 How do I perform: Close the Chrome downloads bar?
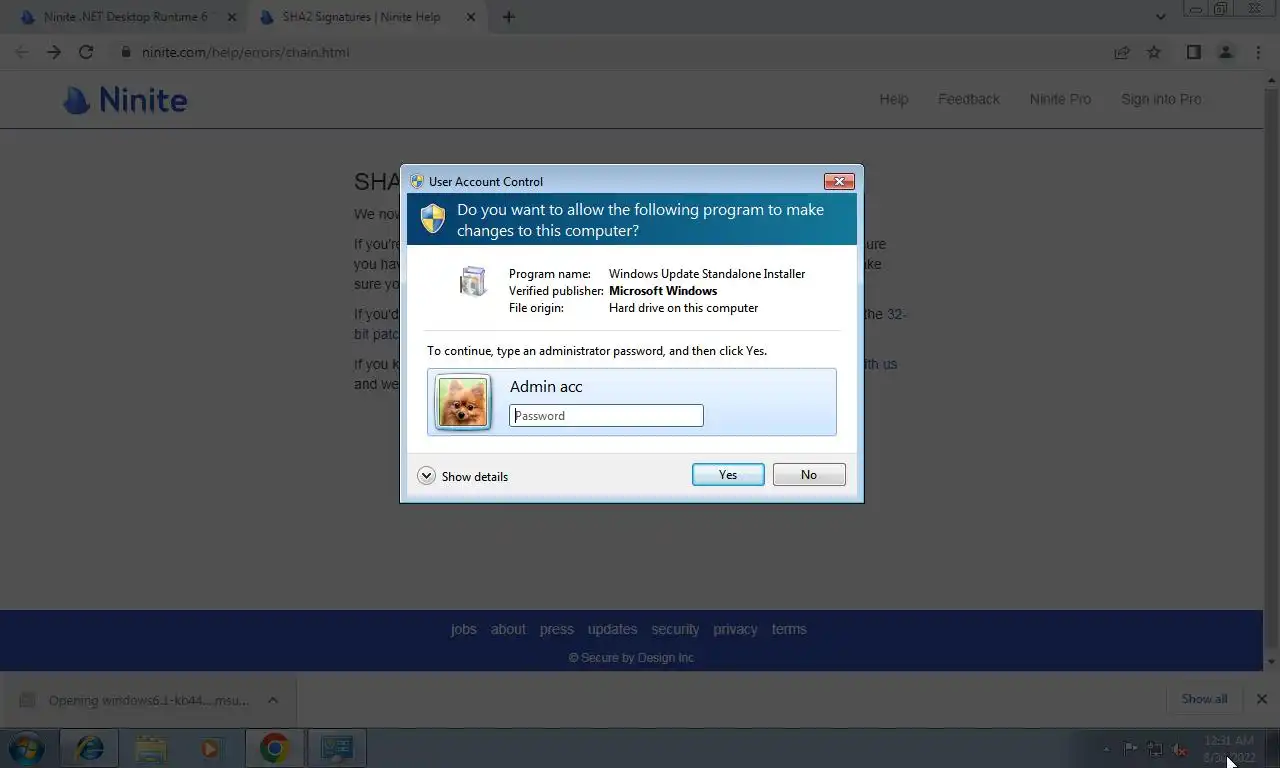pyautogui.click(x=1262, y=699)
